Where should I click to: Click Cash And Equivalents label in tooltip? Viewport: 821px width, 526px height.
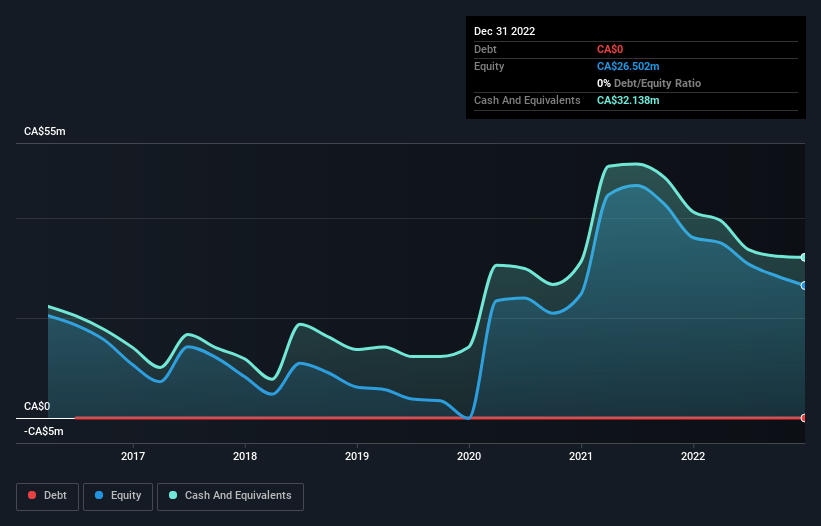coord(527,100)
